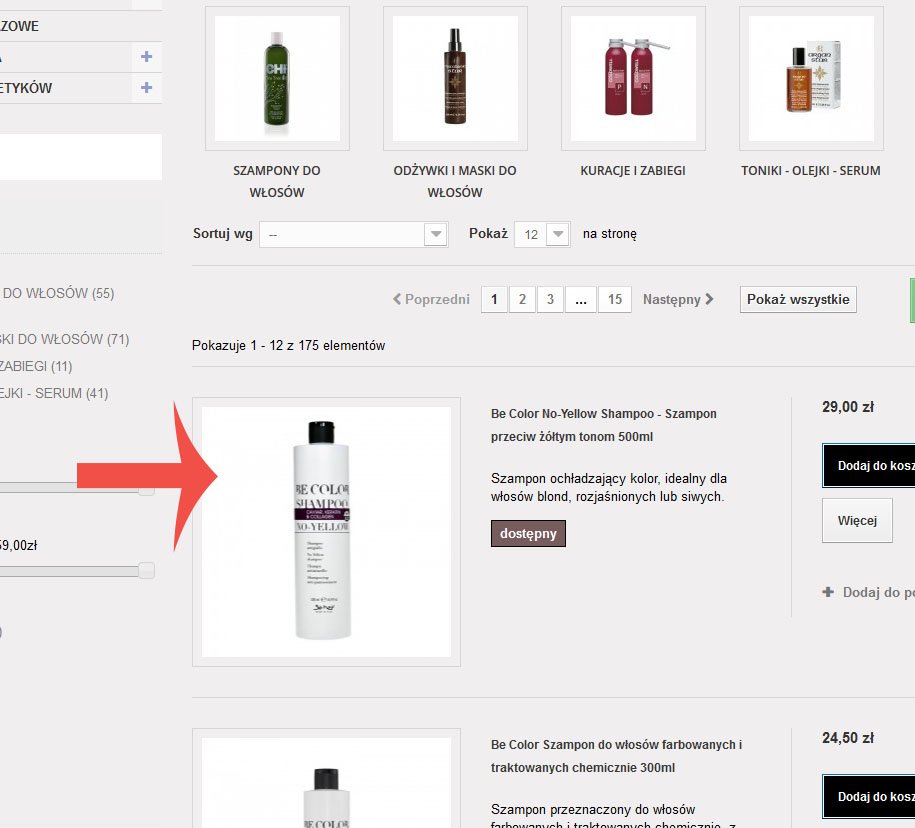Go to Poprzedni page

[431, 299]
